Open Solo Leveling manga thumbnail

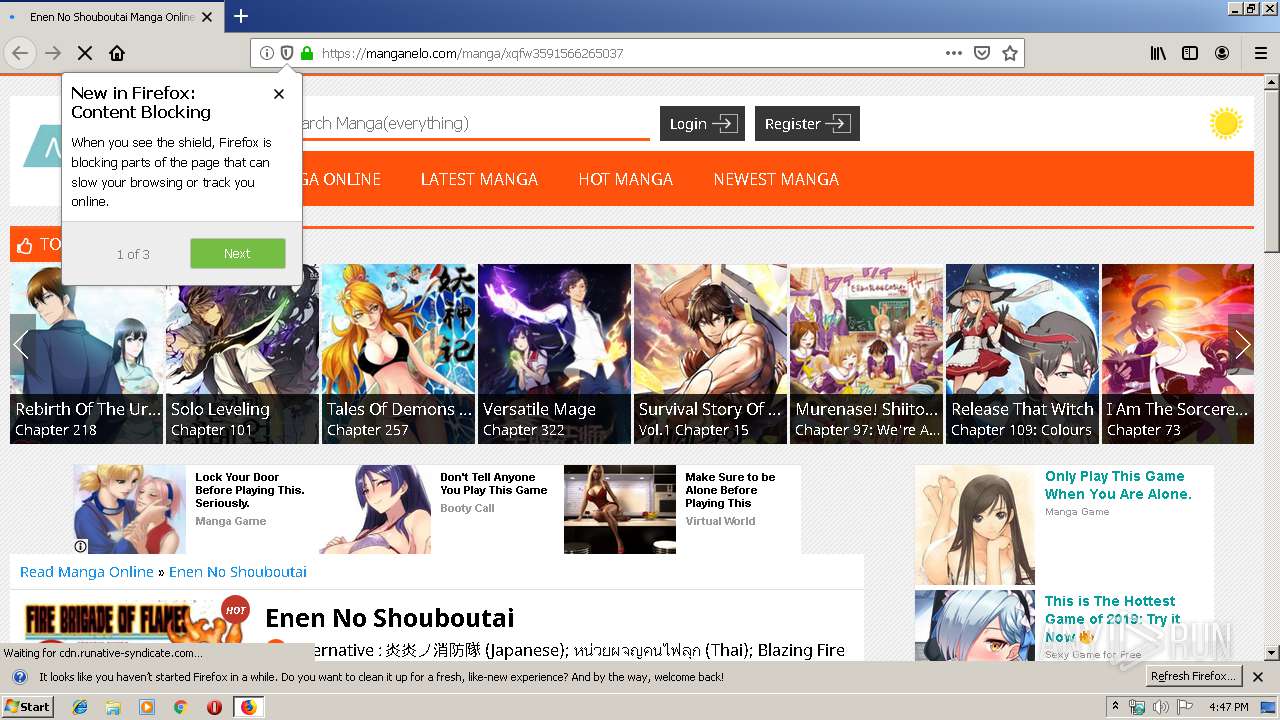pyautogui.click(x=242, y=354)
